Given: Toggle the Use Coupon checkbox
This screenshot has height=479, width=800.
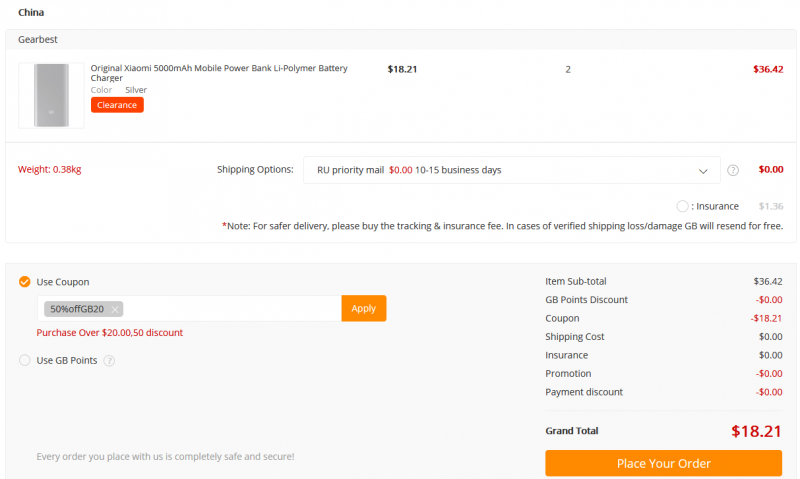Looking at the screenshot, I should click(24, 282).
